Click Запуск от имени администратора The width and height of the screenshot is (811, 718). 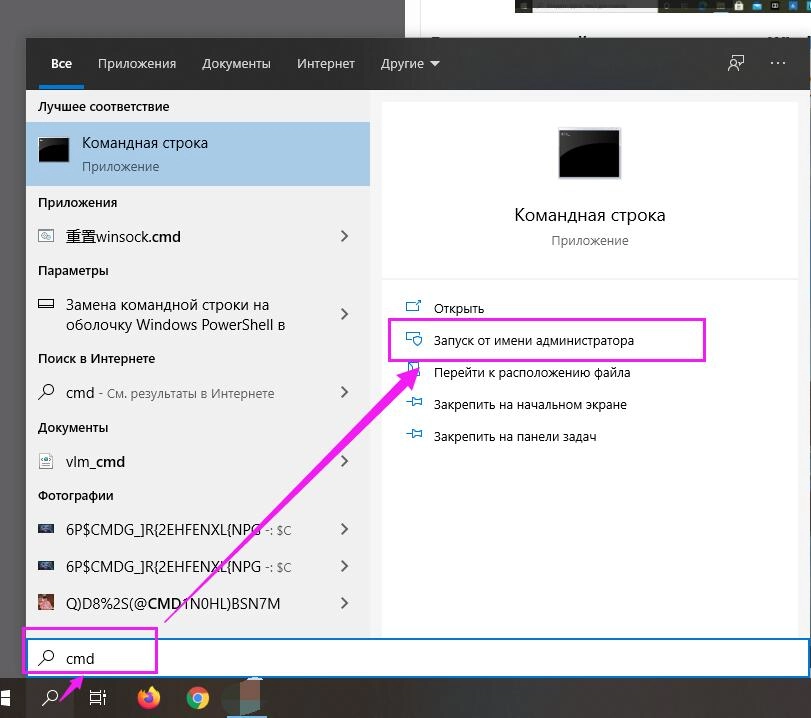click(x=533, y=341)
